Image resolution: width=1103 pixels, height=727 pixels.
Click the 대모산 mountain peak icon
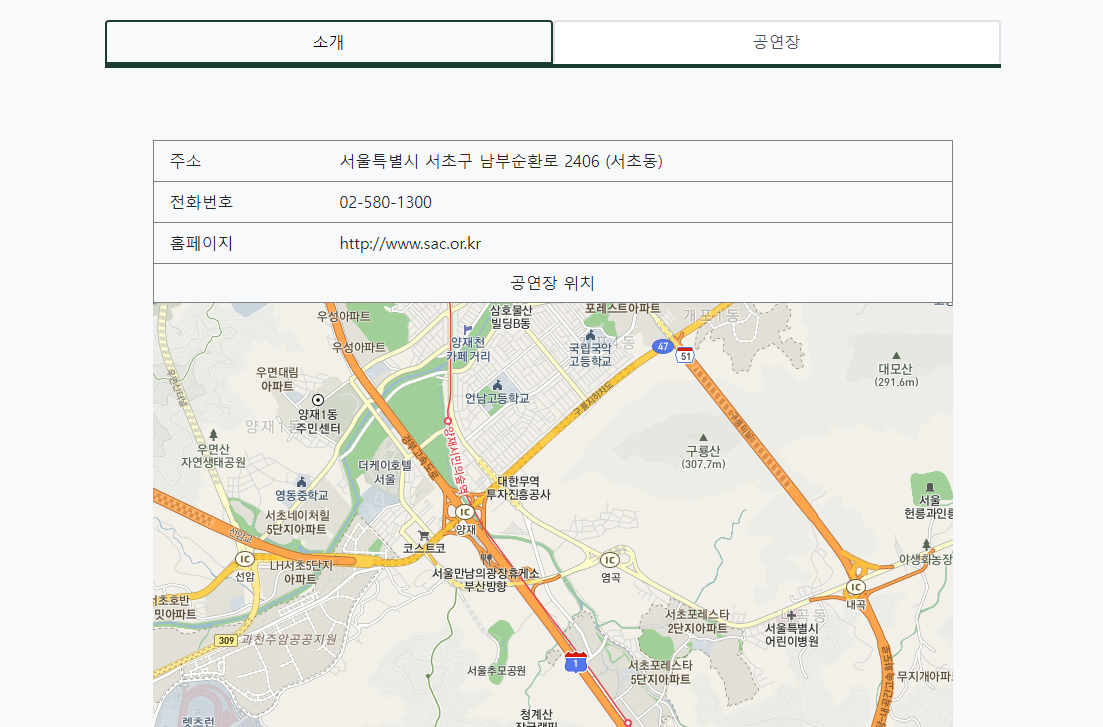pos(896,356)
